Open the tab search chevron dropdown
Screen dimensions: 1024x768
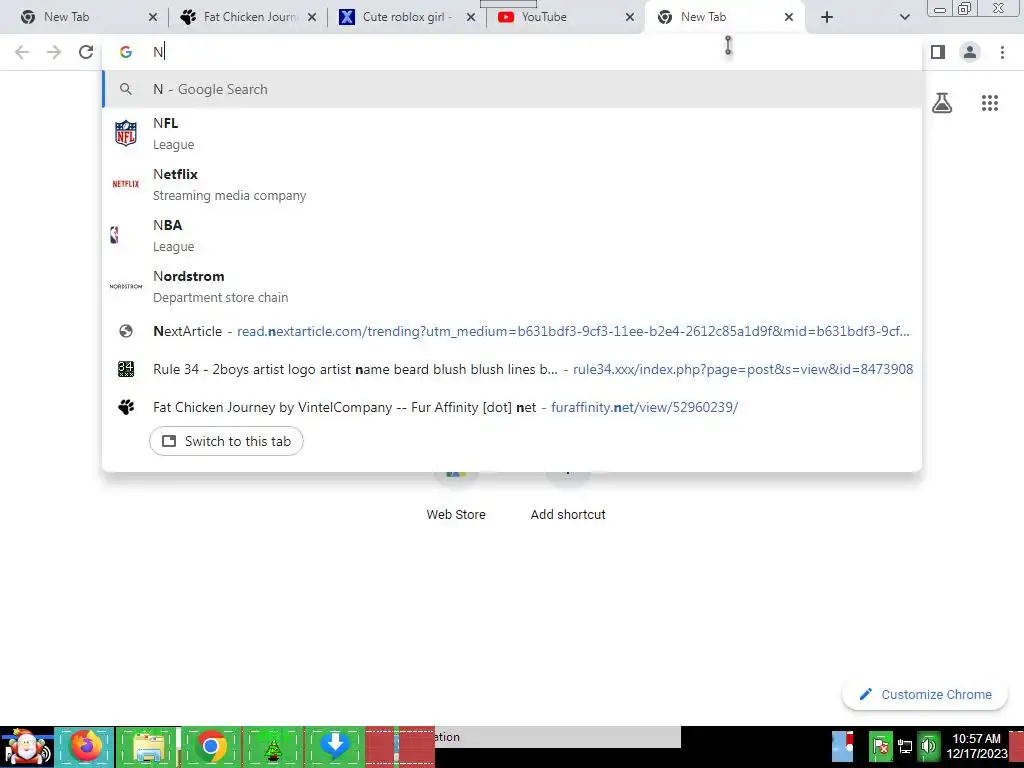(904, 17)
